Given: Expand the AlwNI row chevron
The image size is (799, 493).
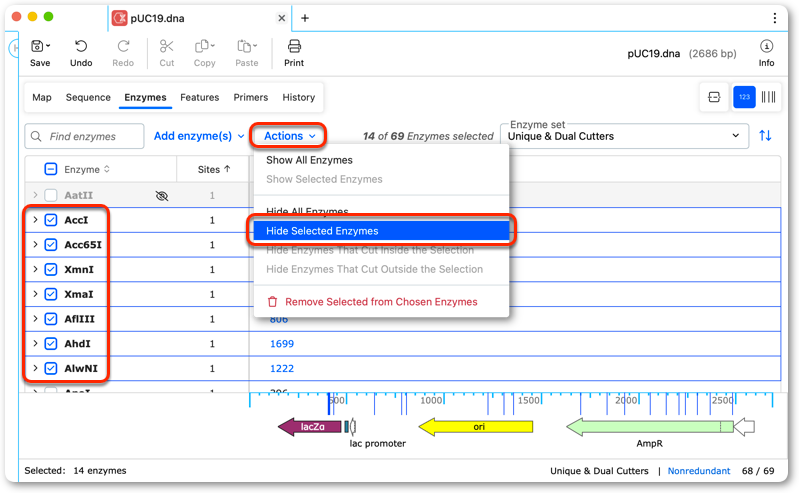Looking at the screenshot, I should pos(35,368).
